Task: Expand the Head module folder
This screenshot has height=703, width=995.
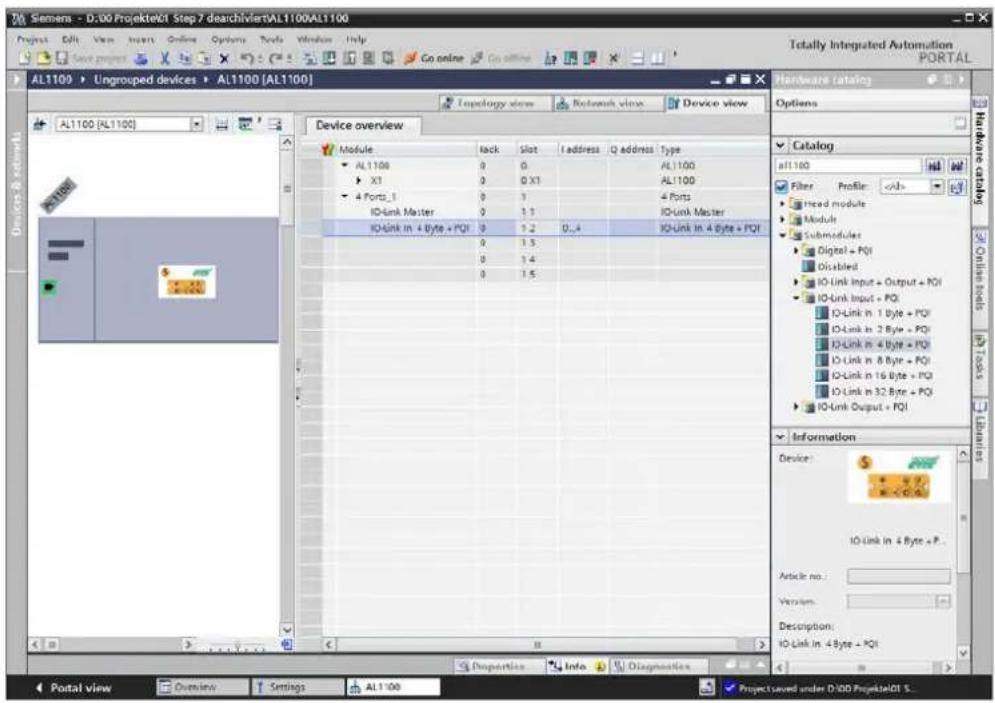Action: tap(782, 204)
